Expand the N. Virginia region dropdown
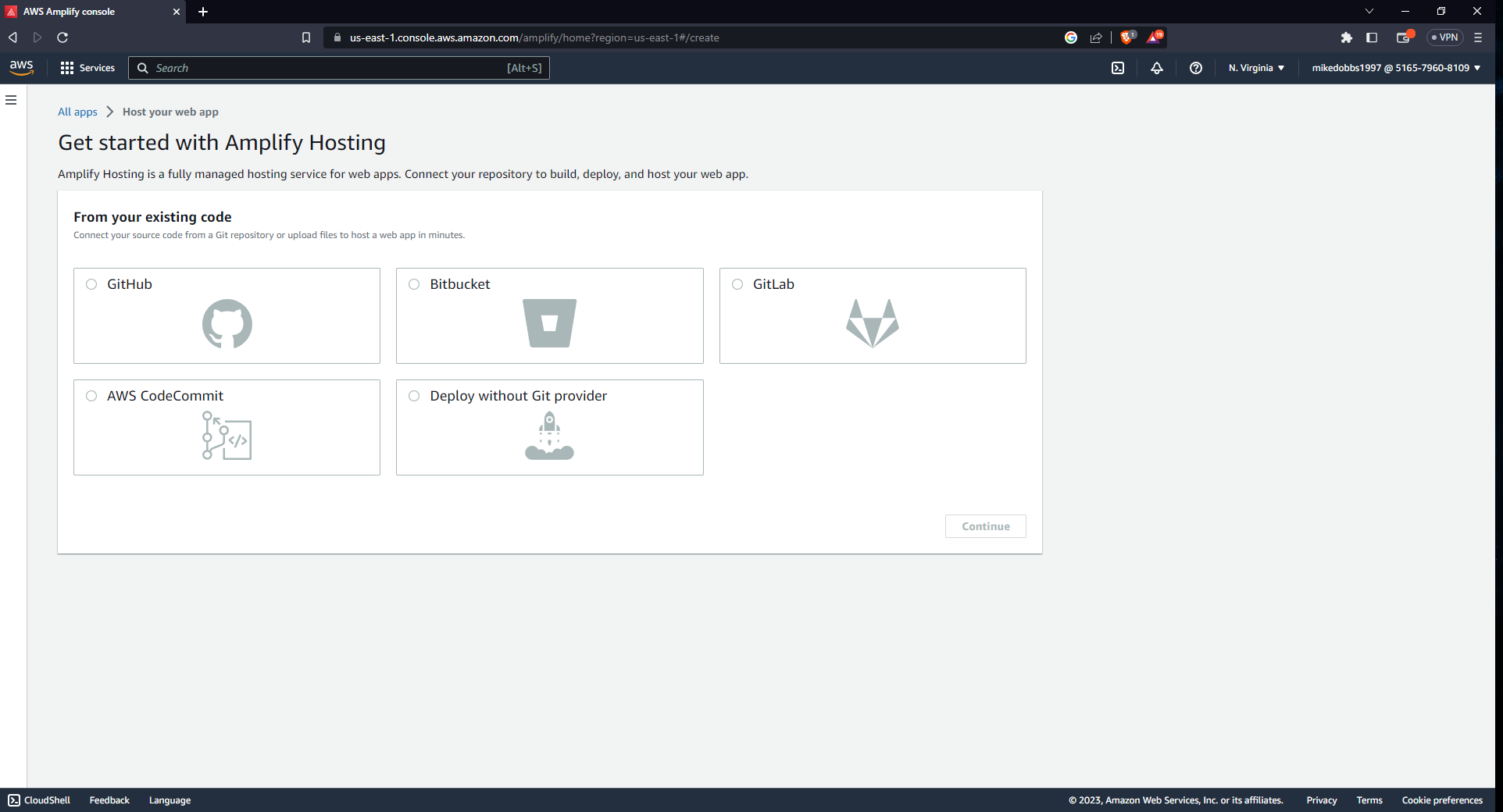 (1256, 68)
